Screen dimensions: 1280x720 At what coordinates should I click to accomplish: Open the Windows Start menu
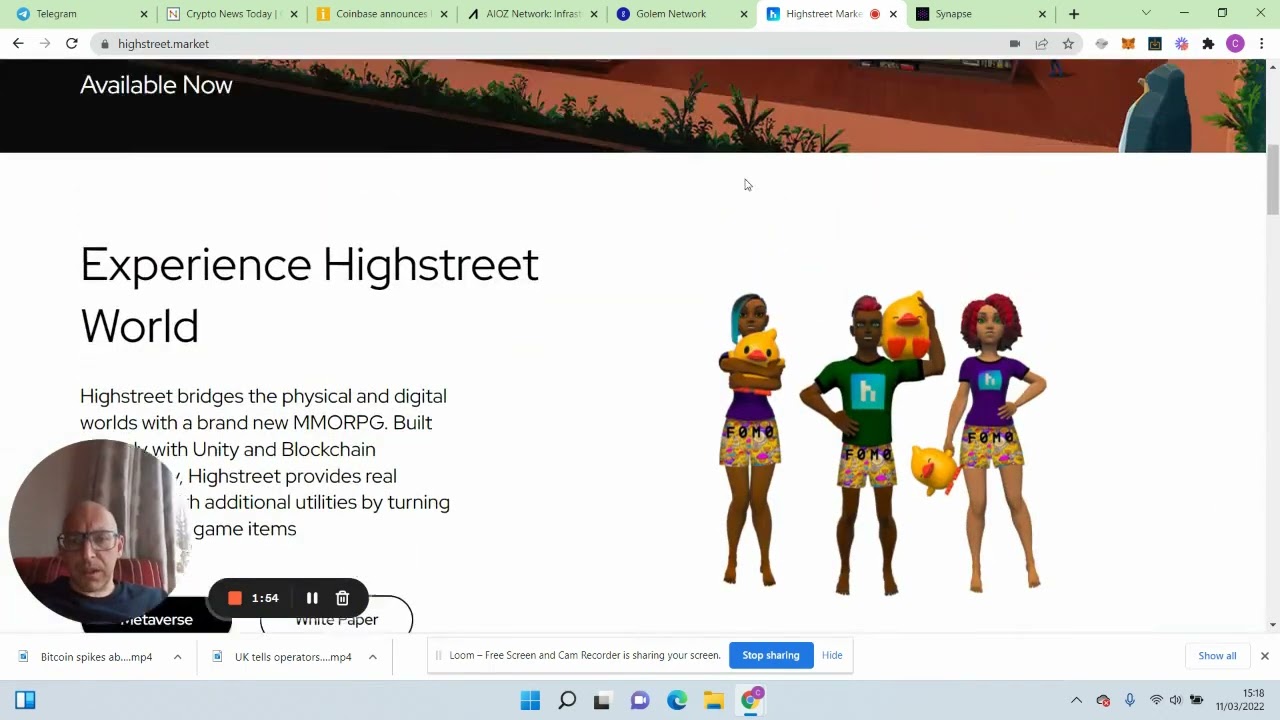point(530,700)
